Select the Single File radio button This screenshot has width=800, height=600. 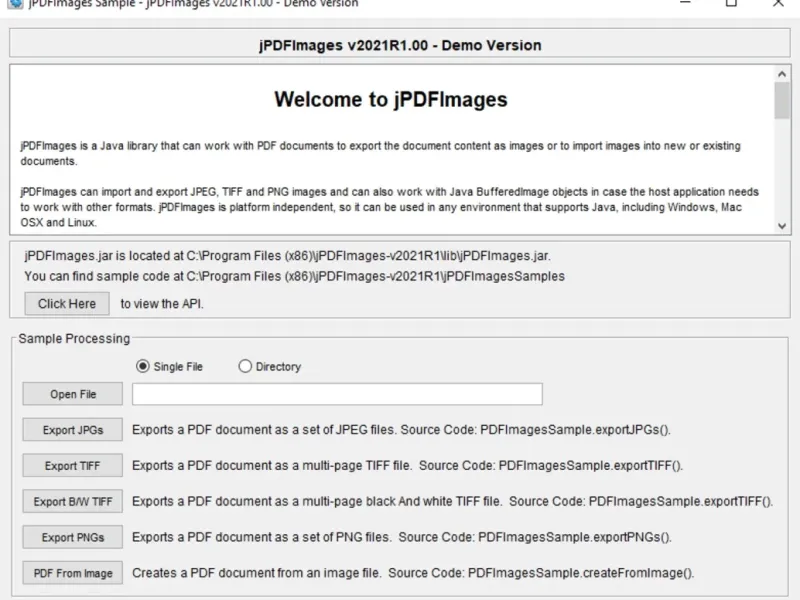[x=143, y=366]
